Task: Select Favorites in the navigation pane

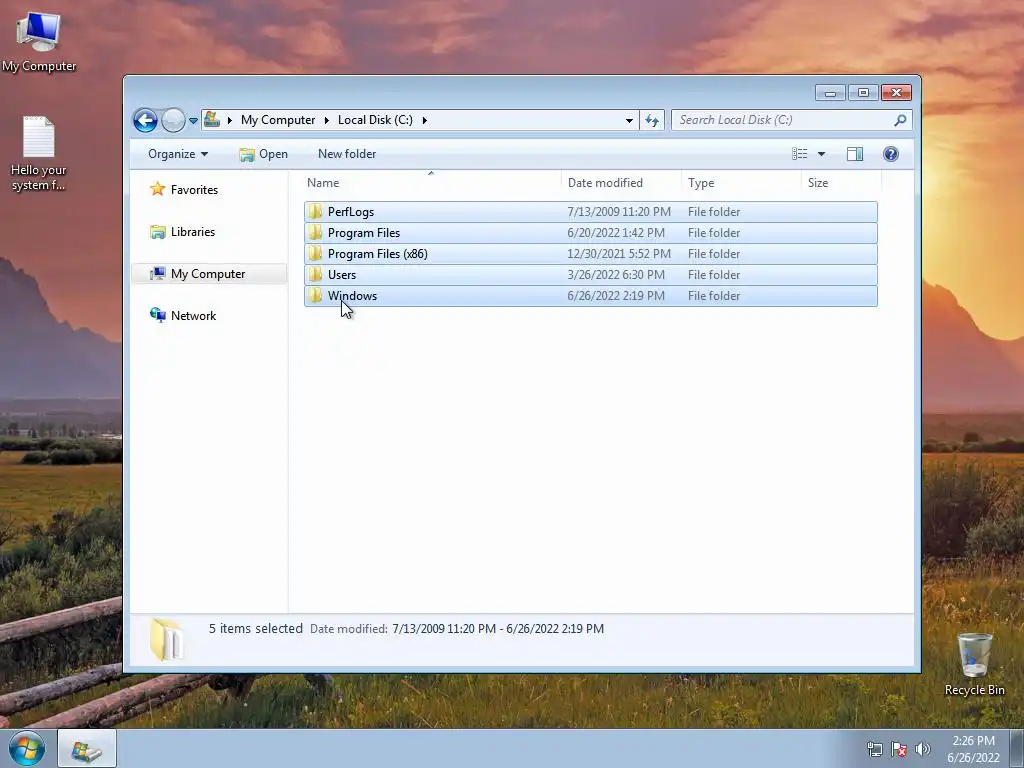Action: coord(194,190)
